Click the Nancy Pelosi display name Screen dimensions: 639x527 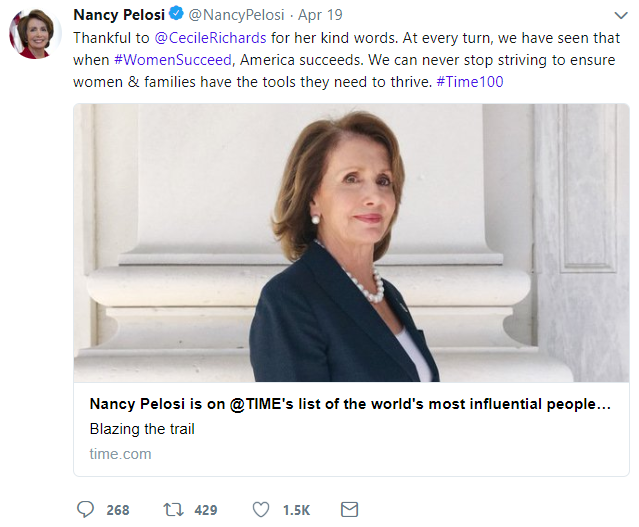click(118, 15)
